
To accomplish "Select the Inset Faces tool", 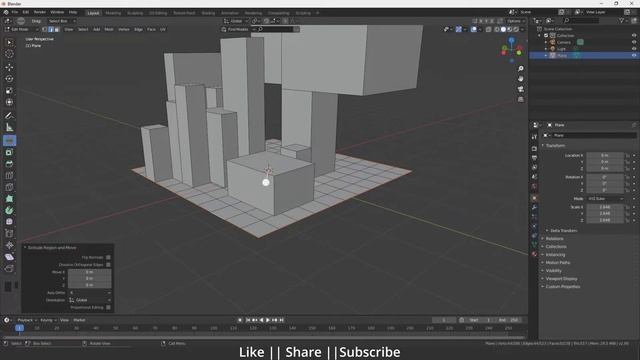I will 9,152.
